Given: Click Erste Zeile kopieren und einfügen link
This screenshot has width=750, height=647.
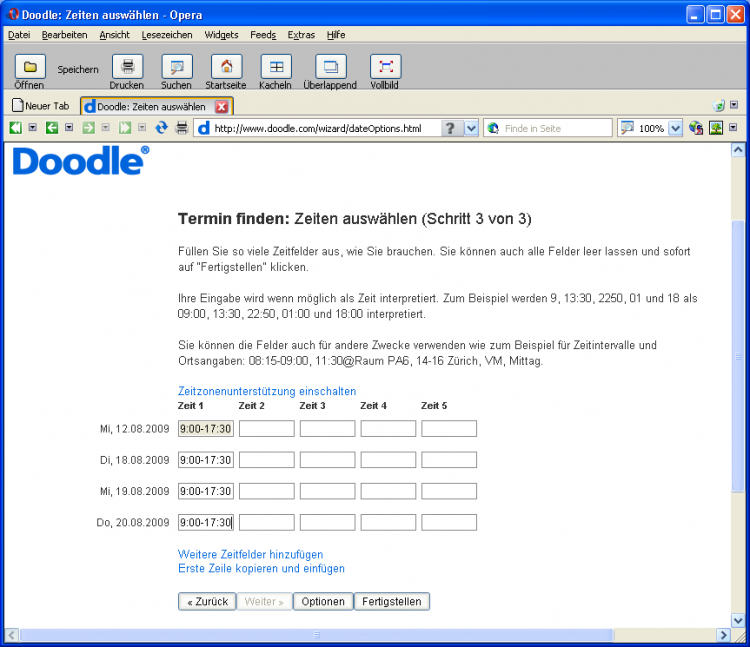Looking at the screenshot, I should (261, 569).
